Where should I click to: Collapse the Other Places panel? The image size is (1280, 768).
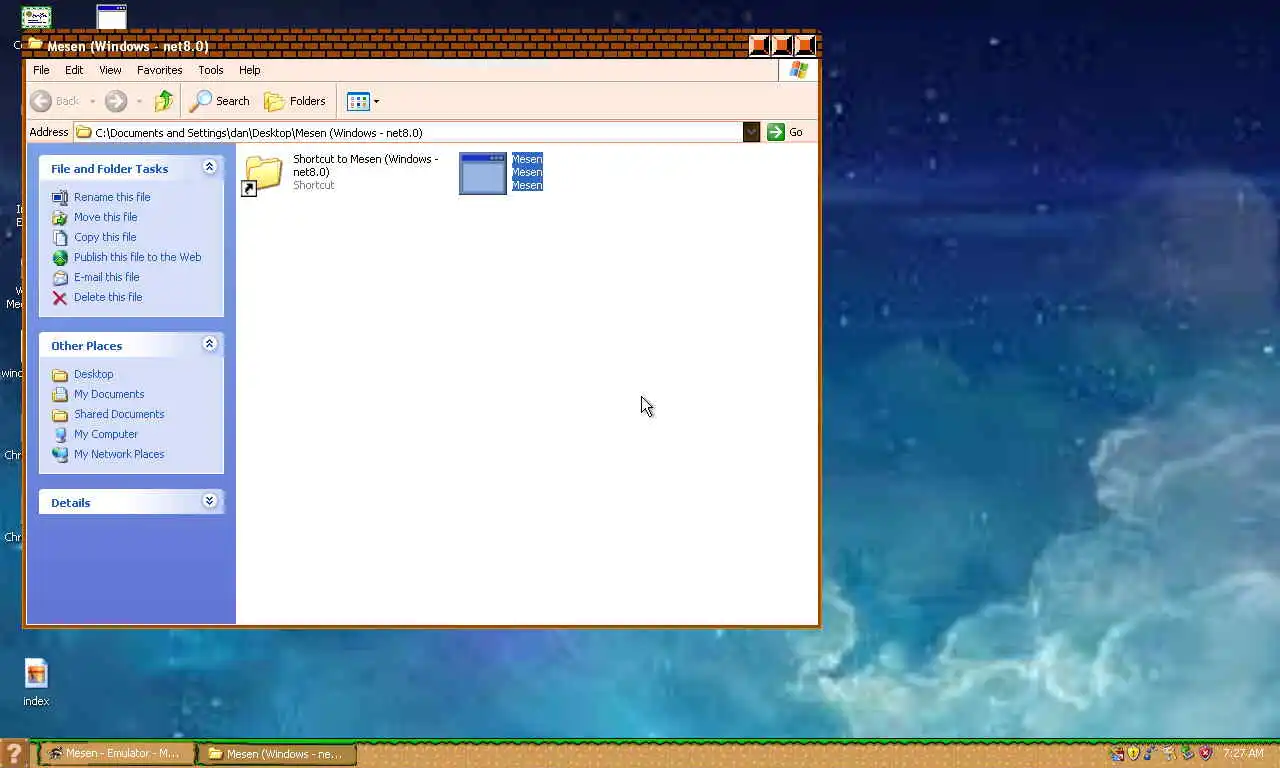(209, 344)
